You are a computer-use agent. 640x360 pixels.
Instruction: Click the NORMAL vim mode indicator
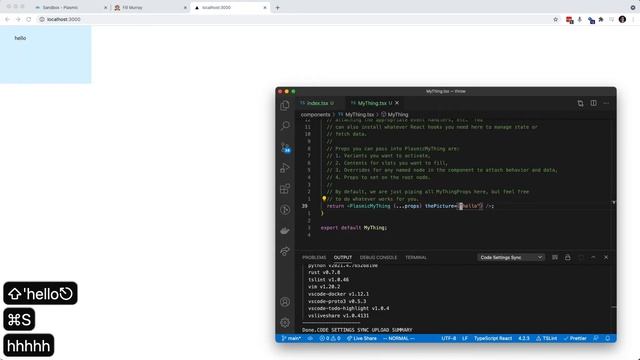tap(399, 338)
